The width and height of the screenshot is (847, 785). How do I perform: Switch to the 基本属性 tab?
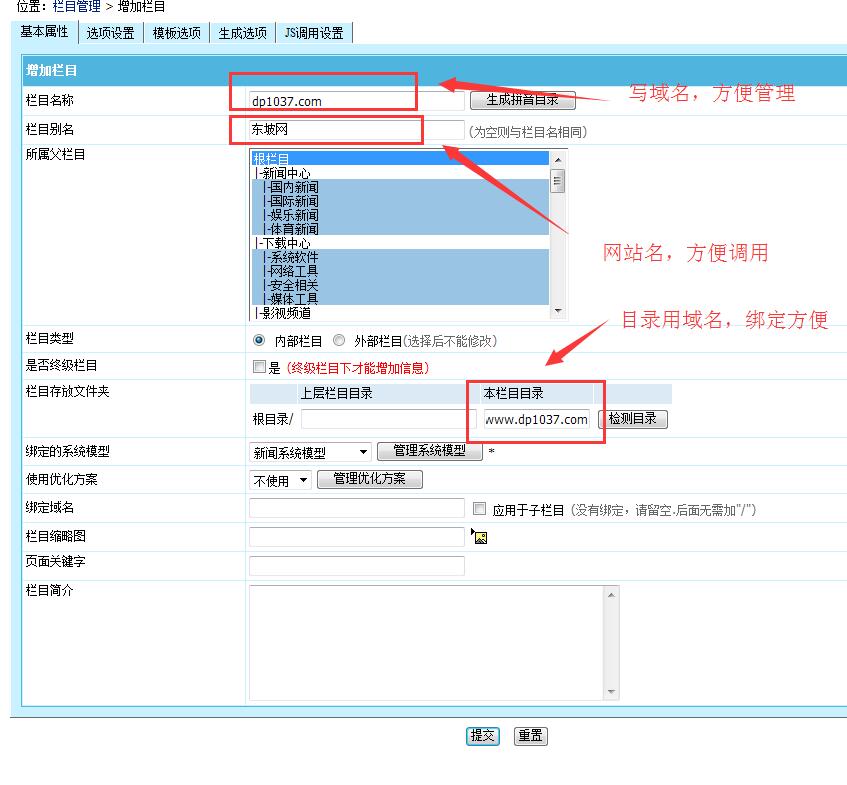point(44,32)
